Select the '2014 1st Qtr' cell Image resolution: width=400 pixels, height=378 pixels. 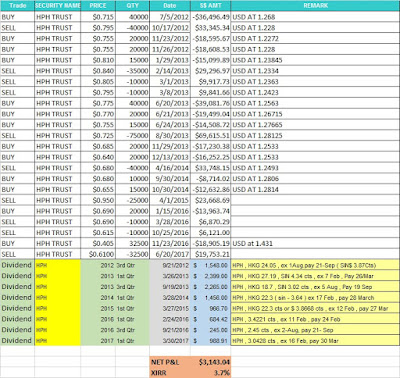[115, 298]
